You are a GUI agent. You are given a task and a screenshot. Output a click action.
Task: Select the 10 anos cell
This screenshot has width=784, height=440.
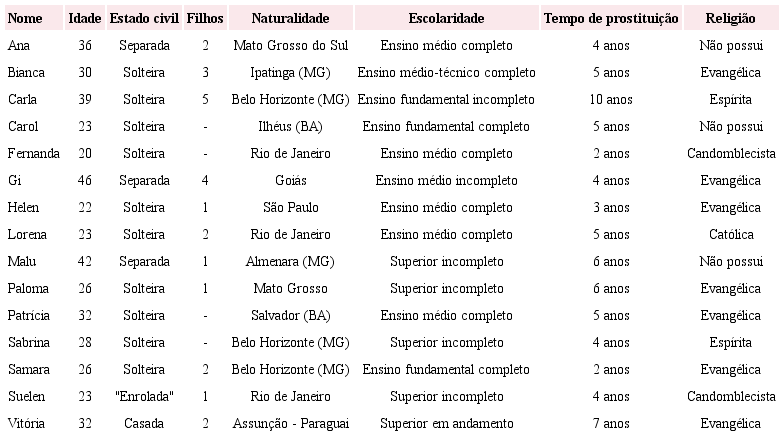610,100
